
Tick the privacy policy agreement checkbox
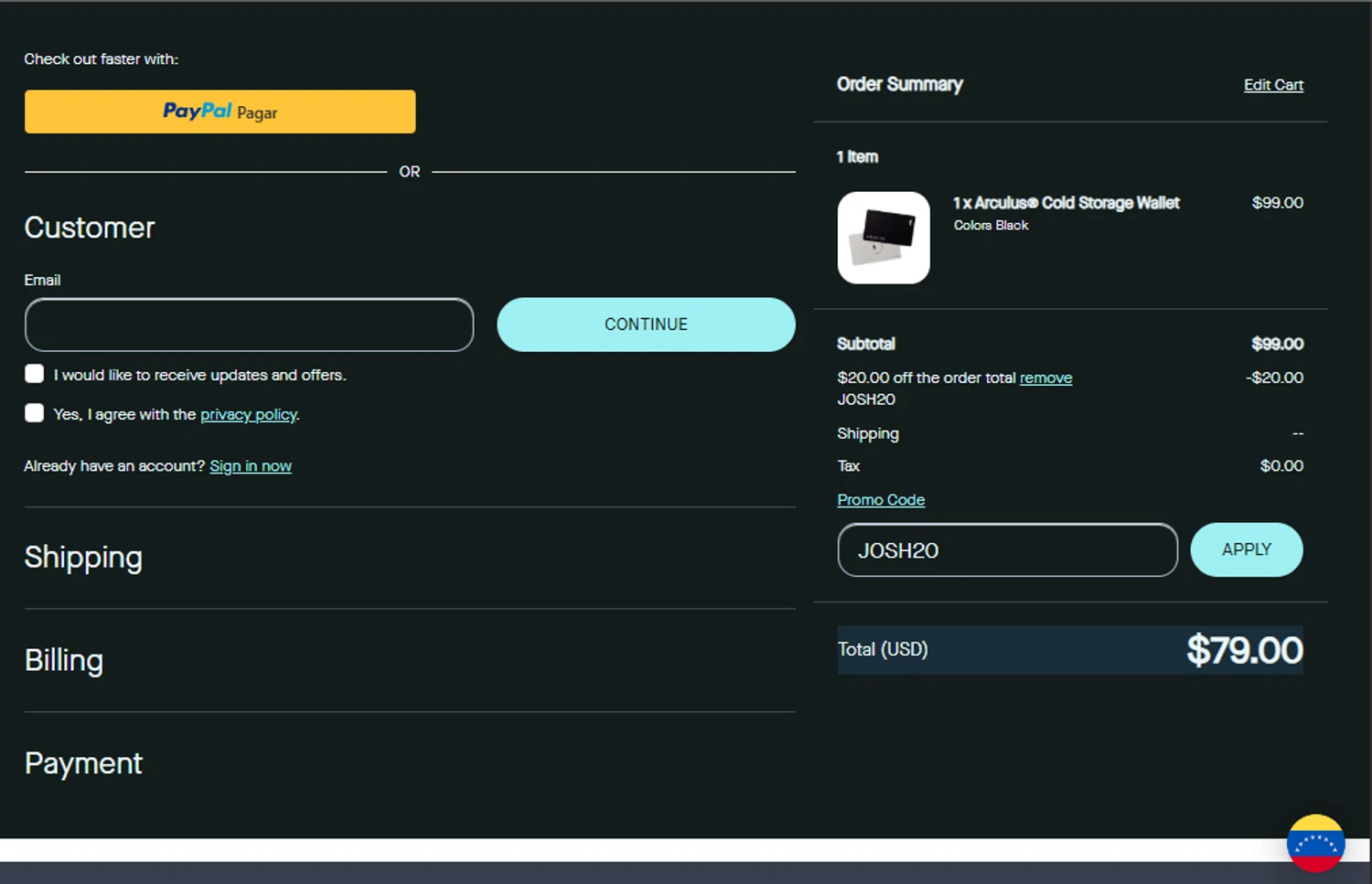coord(35,413)
